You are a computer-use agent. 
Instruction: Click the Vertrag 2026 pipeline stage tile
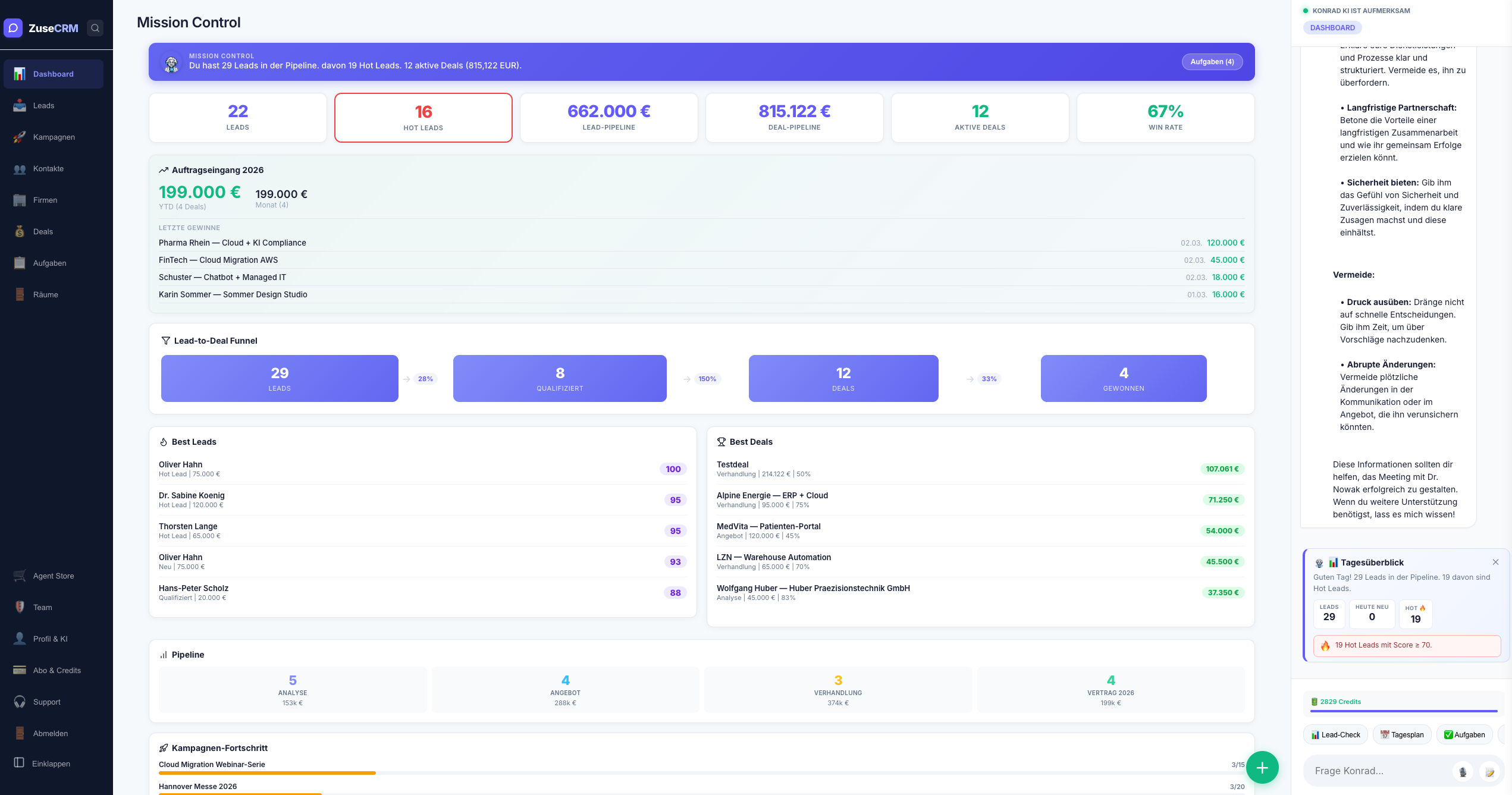(1111, 690)
